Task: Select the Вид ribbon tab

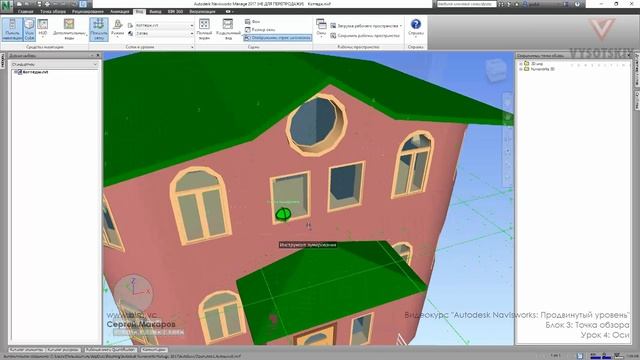Action: tap(139, 11)
